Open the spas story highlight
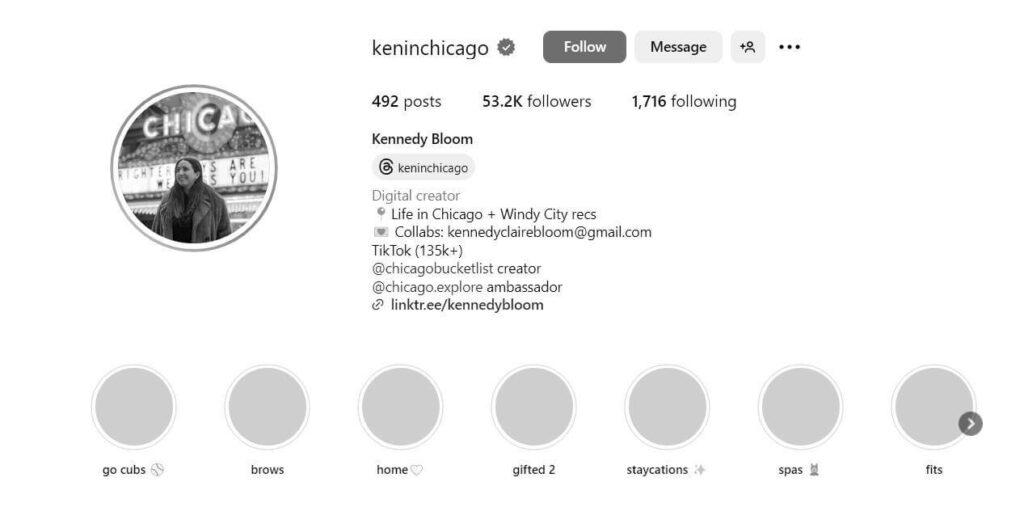Viewport: 1024px width, 524px height. (801, 406)
